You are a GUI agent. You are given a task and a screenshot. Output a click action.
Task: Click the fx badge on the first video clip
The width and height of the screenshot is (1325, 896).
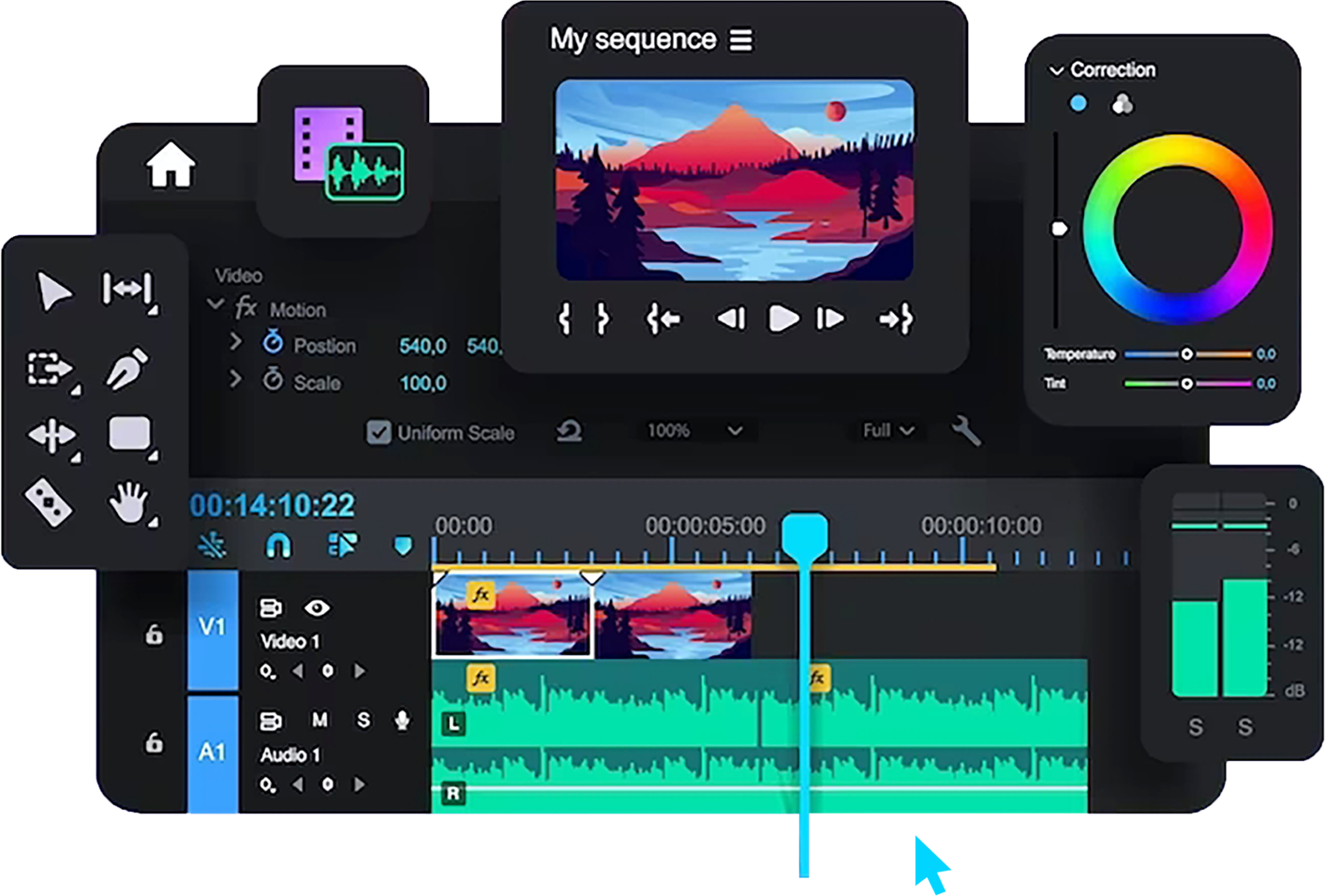point(481,595)
